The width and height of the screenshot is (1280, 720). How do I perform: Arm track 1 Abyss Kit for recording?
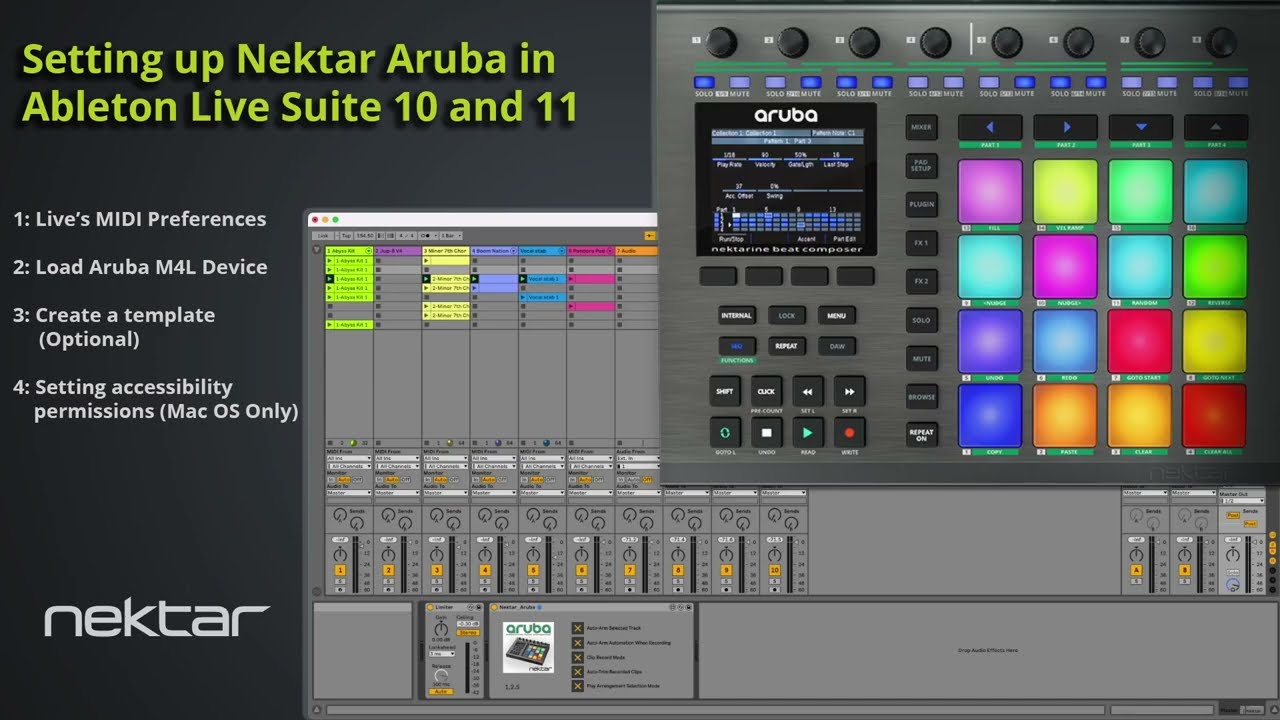pyautogui.click(x=340, y=589)
